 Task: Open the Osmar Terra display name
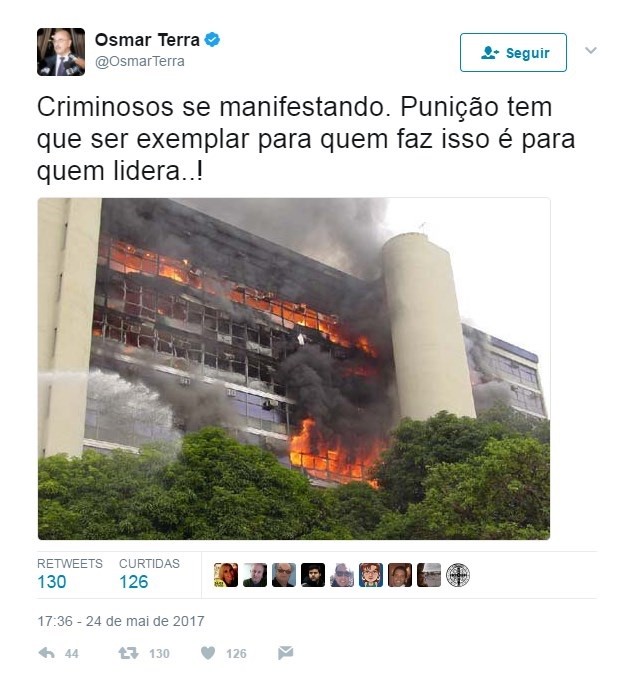coord(147,40)
